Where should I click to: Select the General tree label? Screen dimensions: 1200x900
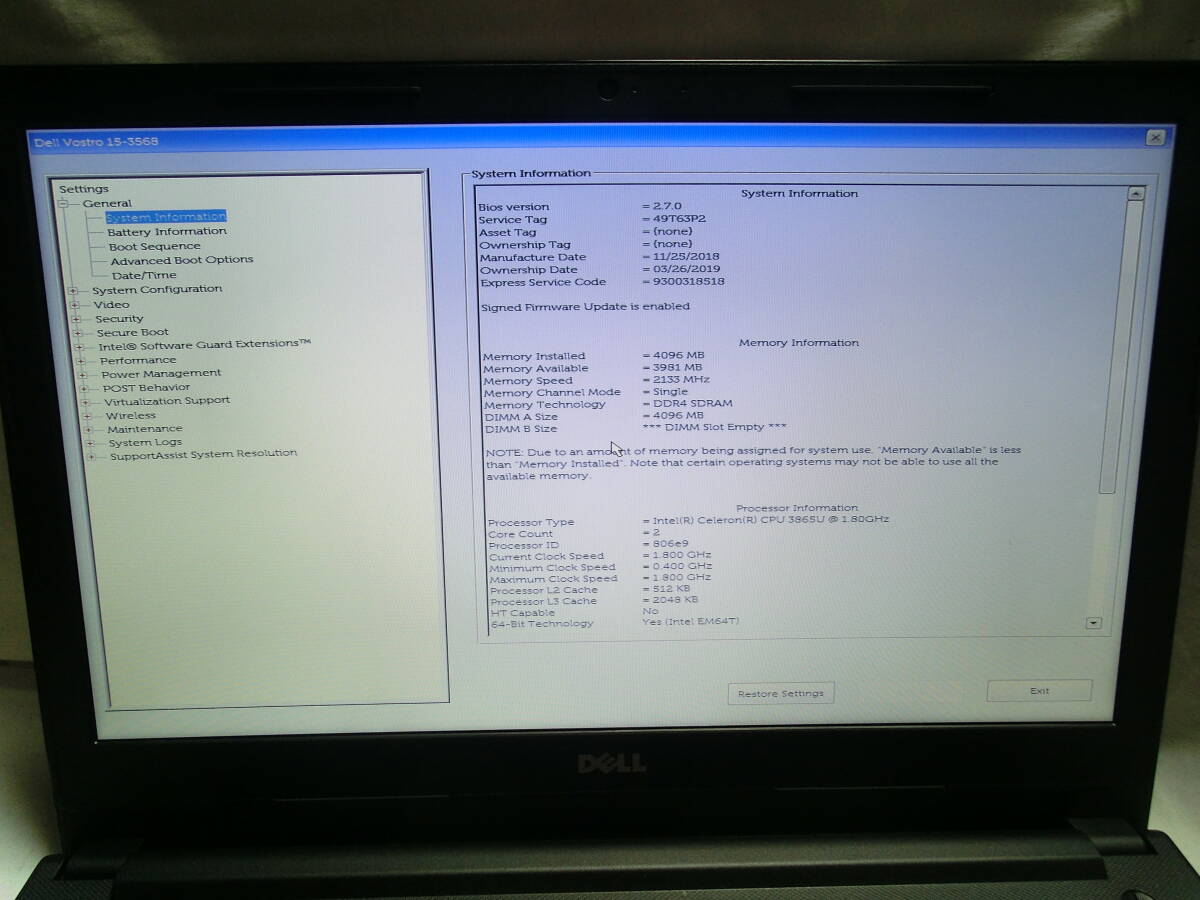(x=107, y=203)
